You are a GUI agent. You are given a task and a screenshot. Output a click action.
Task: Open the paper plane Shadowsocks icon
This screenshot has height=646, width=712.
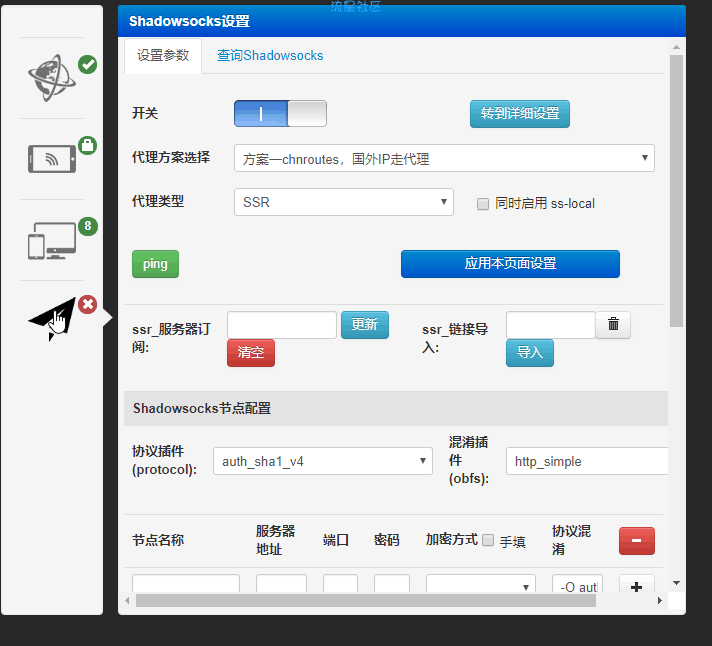pyautogui.click(x=52, y=318)
